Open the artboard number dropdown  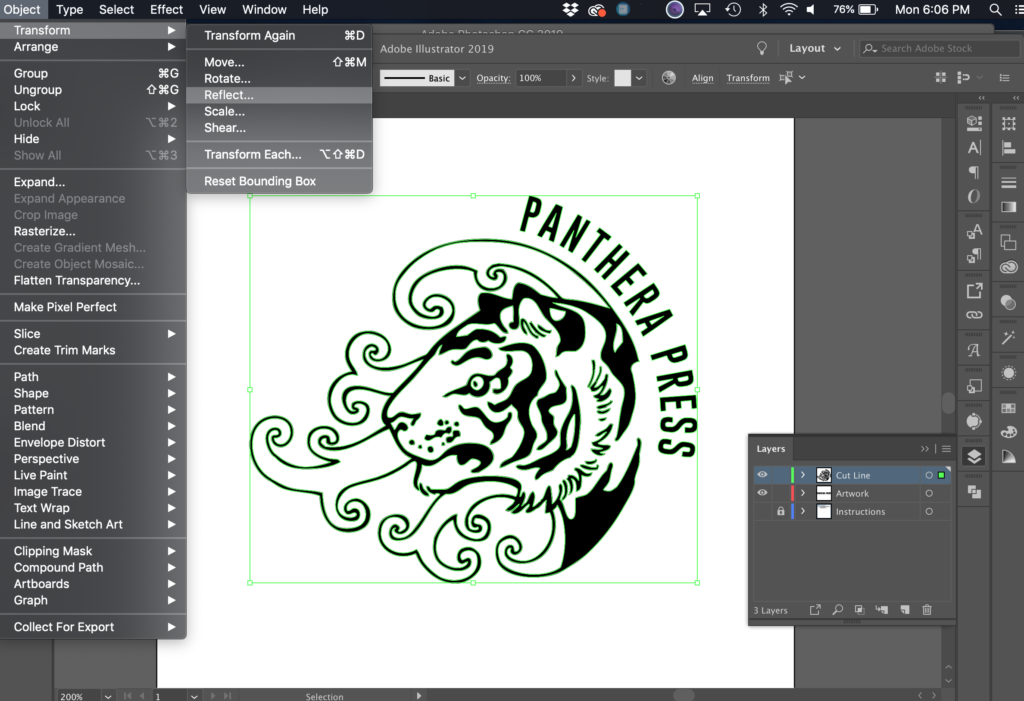(194, 696)
